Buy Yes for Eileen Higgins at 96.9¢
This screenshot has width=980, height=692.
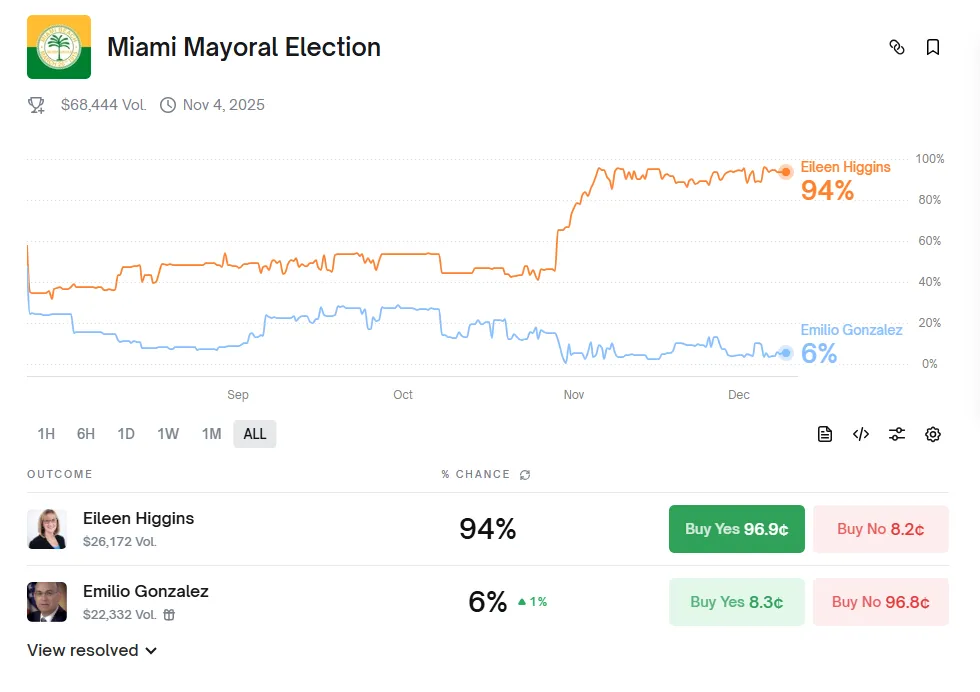(736, 529)
